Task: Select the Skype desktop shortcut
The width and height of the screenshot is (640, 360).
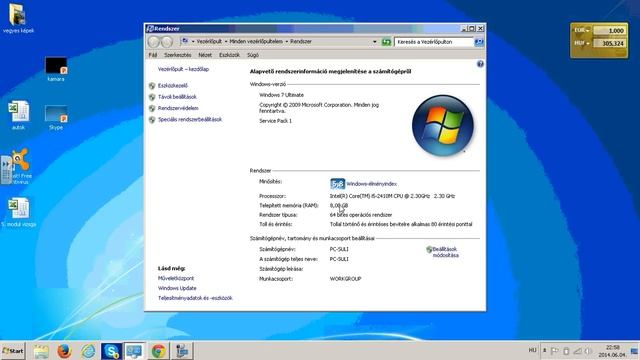Action: tap(56, 118)
